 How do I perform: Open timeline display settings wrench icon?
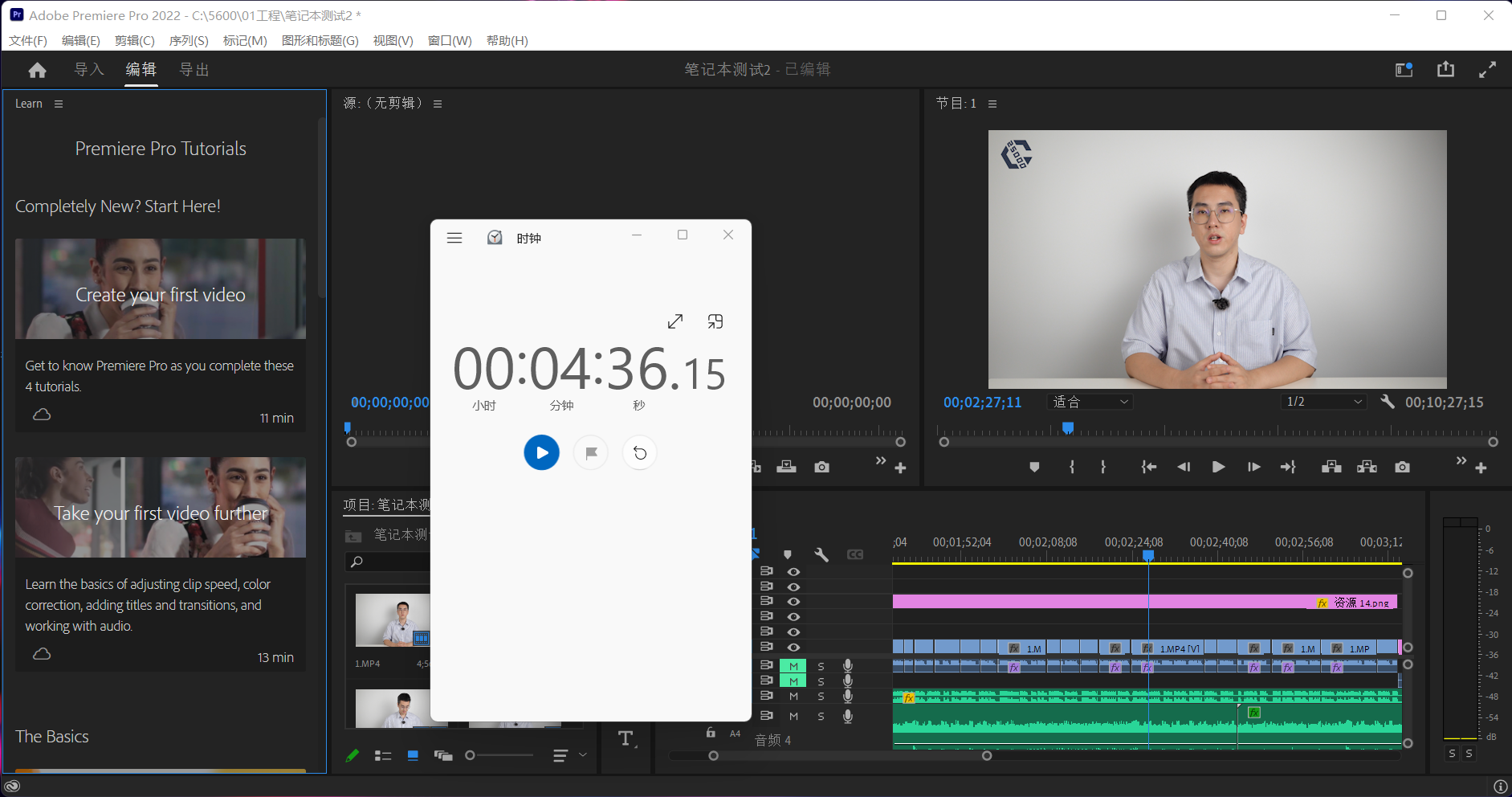click(821, 554)
